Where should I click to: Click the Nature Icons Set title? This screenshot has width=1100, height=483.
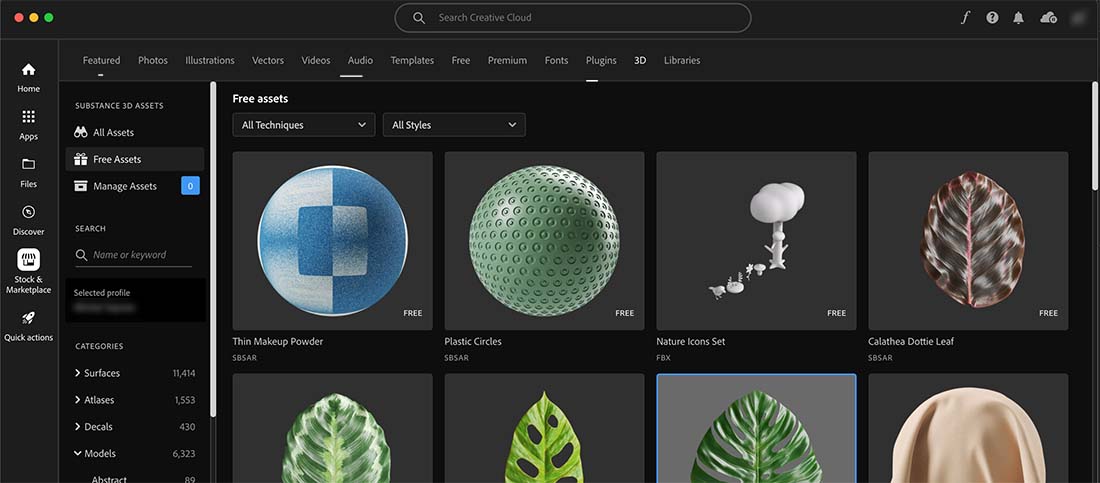pyautogui.click(x=691, y=342)
